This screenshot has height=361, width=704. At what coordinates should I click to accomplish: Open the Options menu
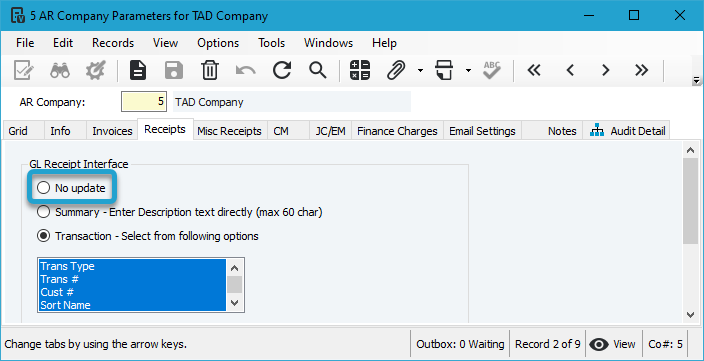click(x=218, y=43)
